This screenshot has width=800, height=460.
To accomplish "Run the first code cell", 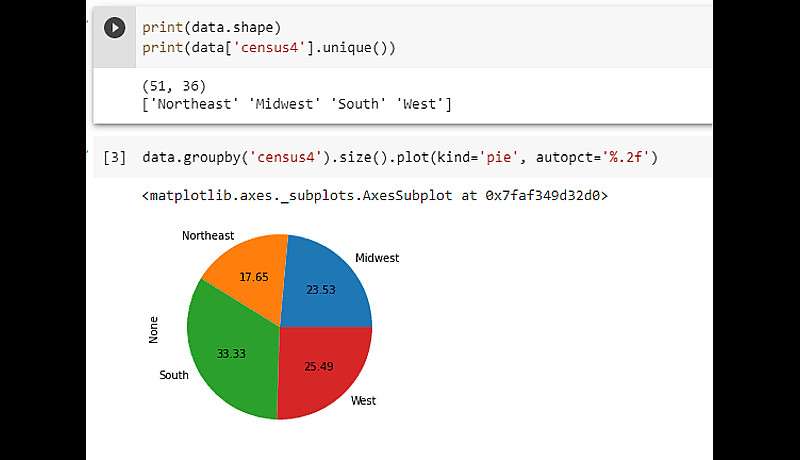I will tap(116, 28).
